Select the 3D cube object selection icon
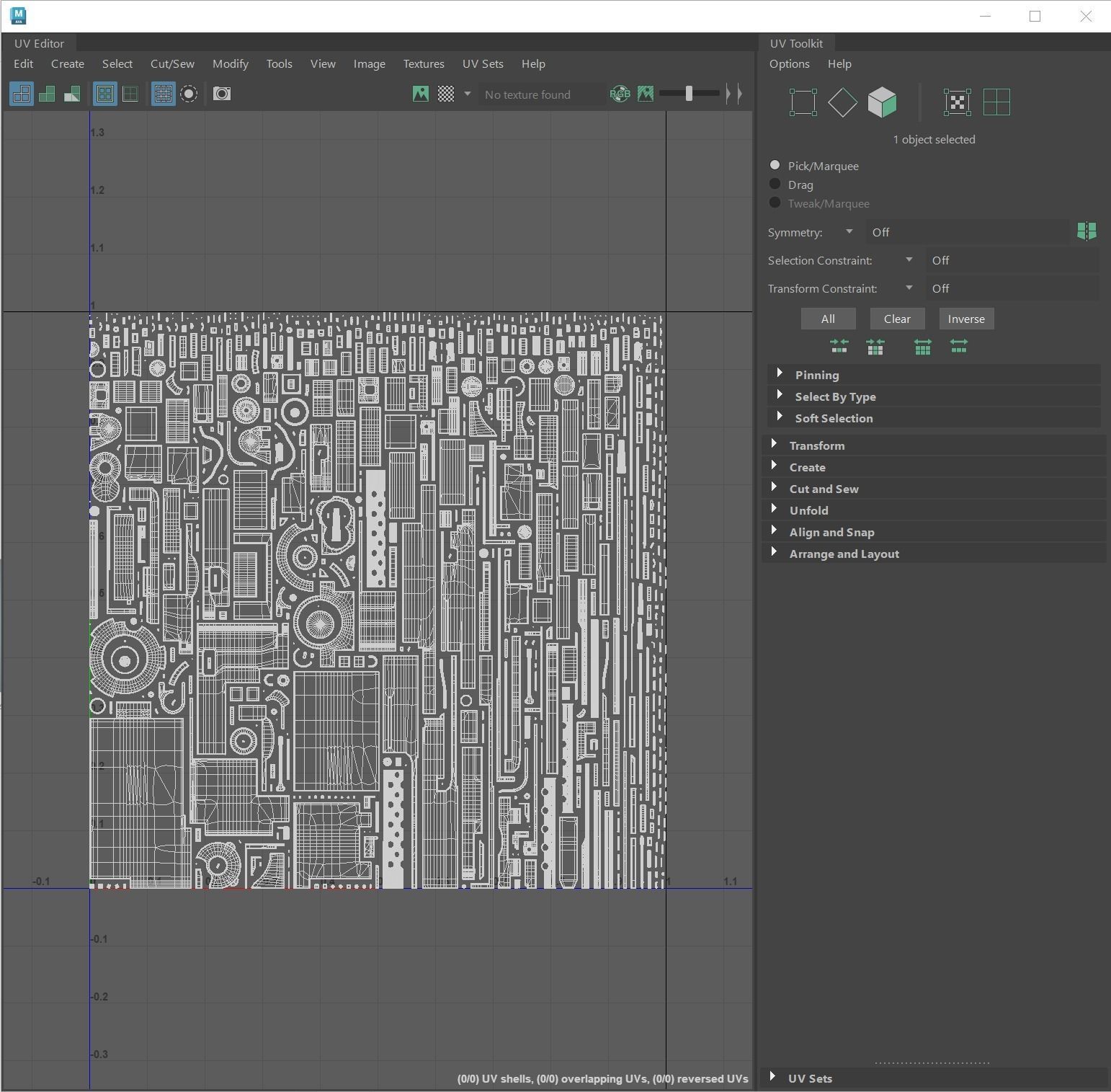This screenshot has height=1092, width=1111. point(882,102)
